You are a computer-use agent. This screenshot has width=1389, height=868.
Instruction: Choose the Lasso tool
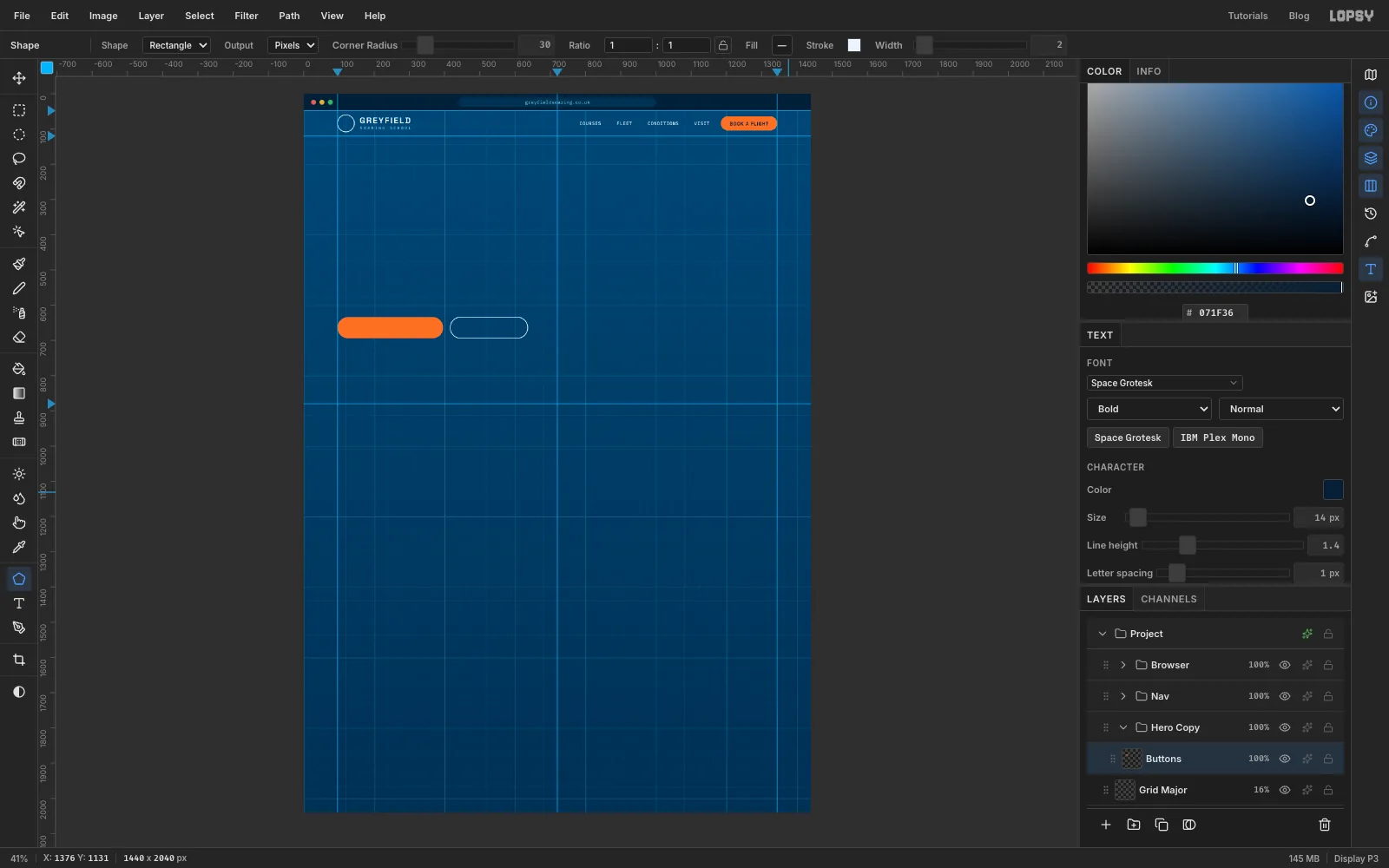tap(19, 159)
